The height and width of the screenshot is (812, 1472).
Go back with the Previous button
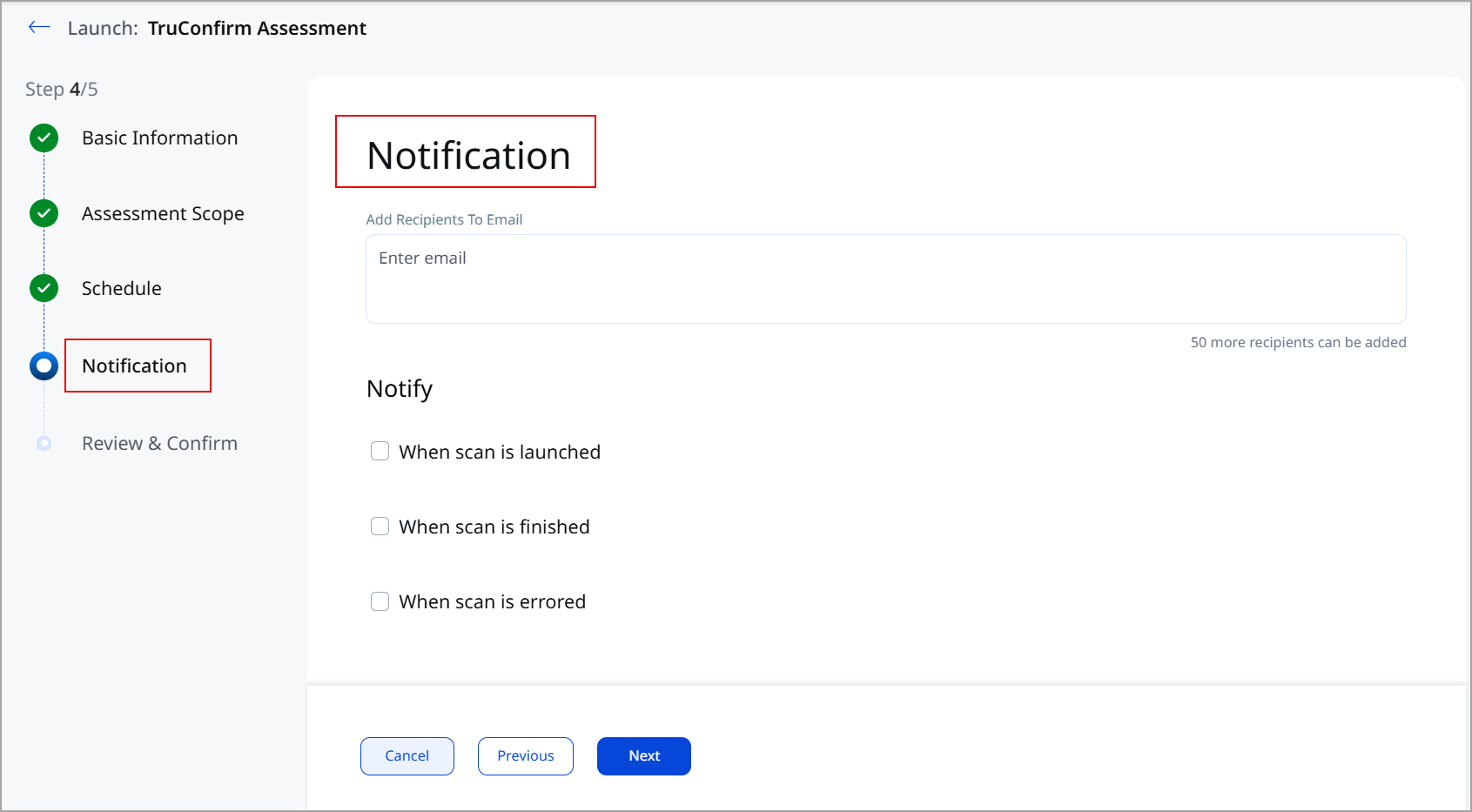click(x=525, y=755)
